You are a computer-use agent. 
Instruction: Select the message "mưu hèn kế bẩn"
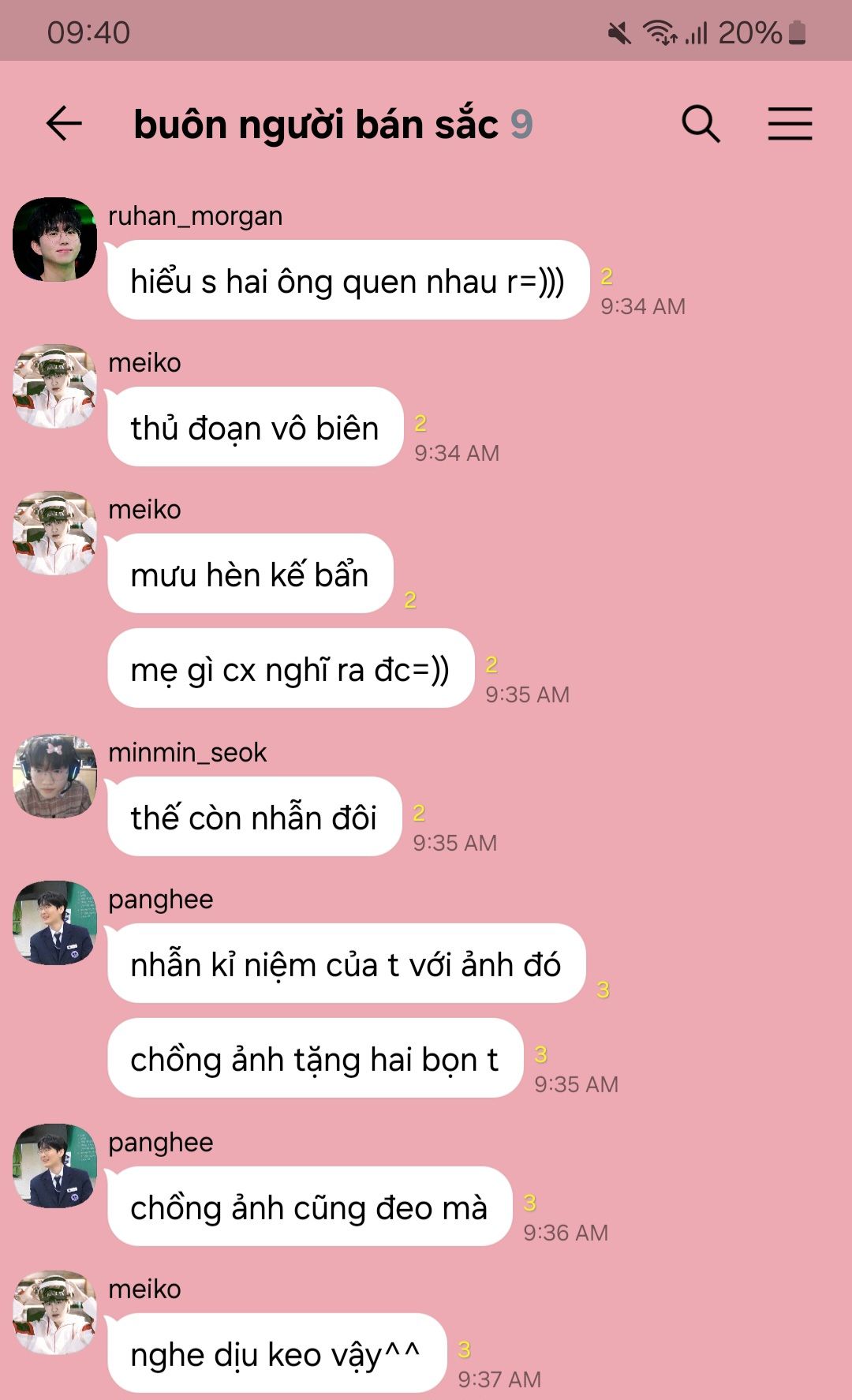point(250,574)
